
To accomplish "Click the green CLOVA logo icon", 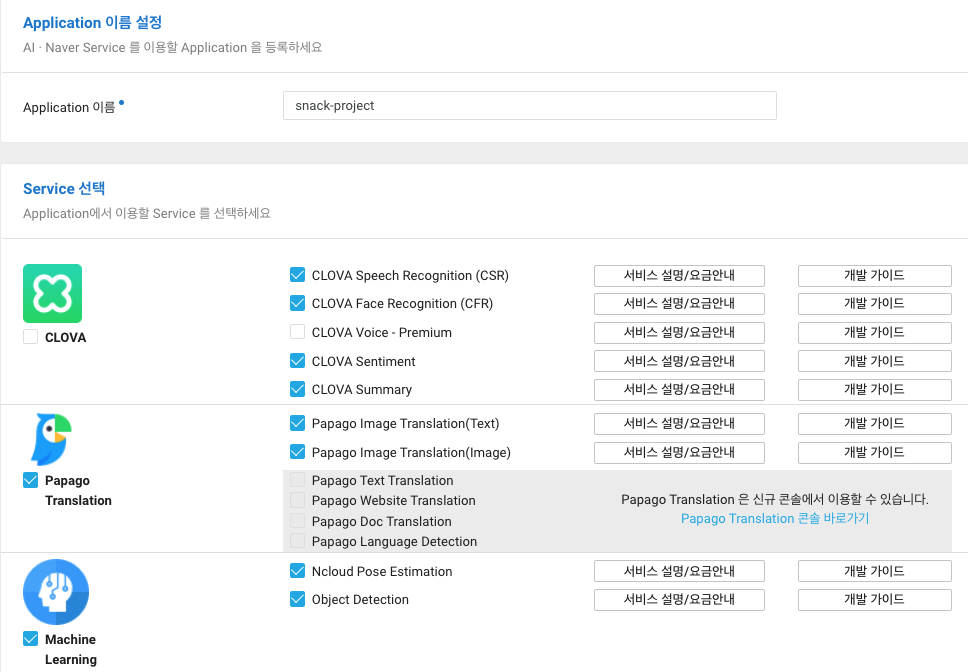I will (52, 294).
